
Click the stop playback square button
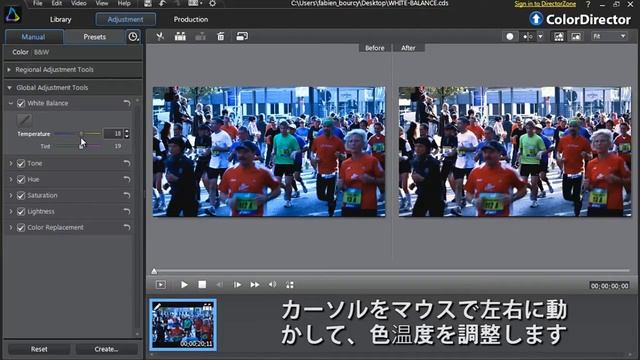[x=202, y=284]
